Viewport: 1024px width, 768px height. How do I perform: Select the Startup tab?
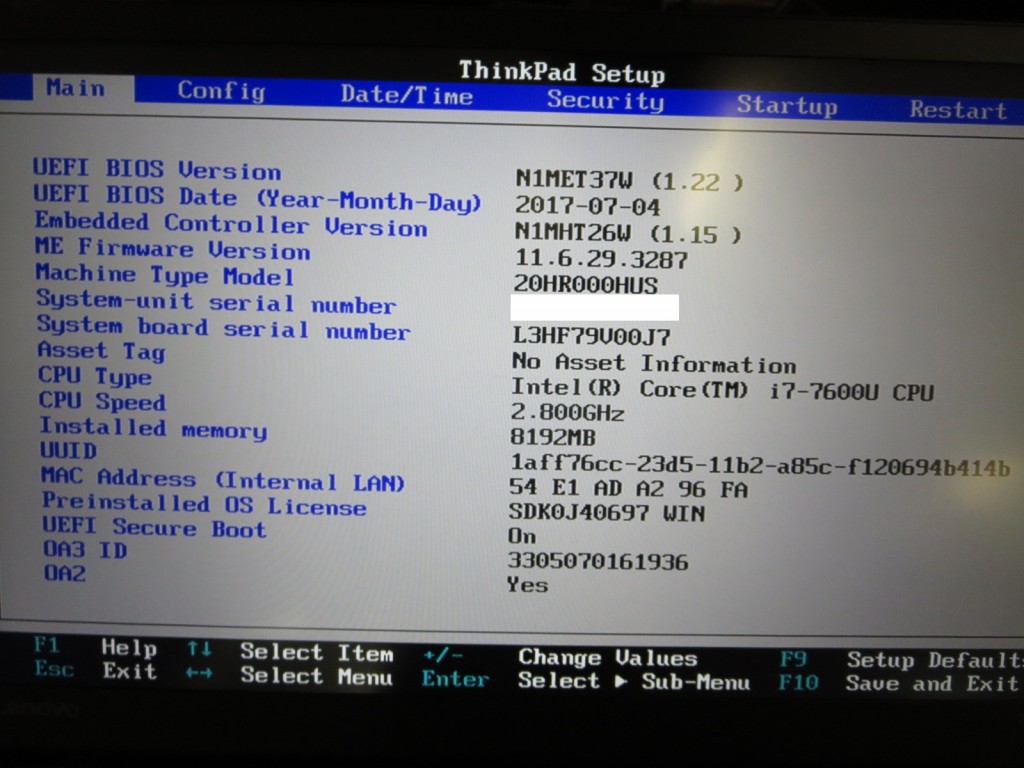pos(787,105)
